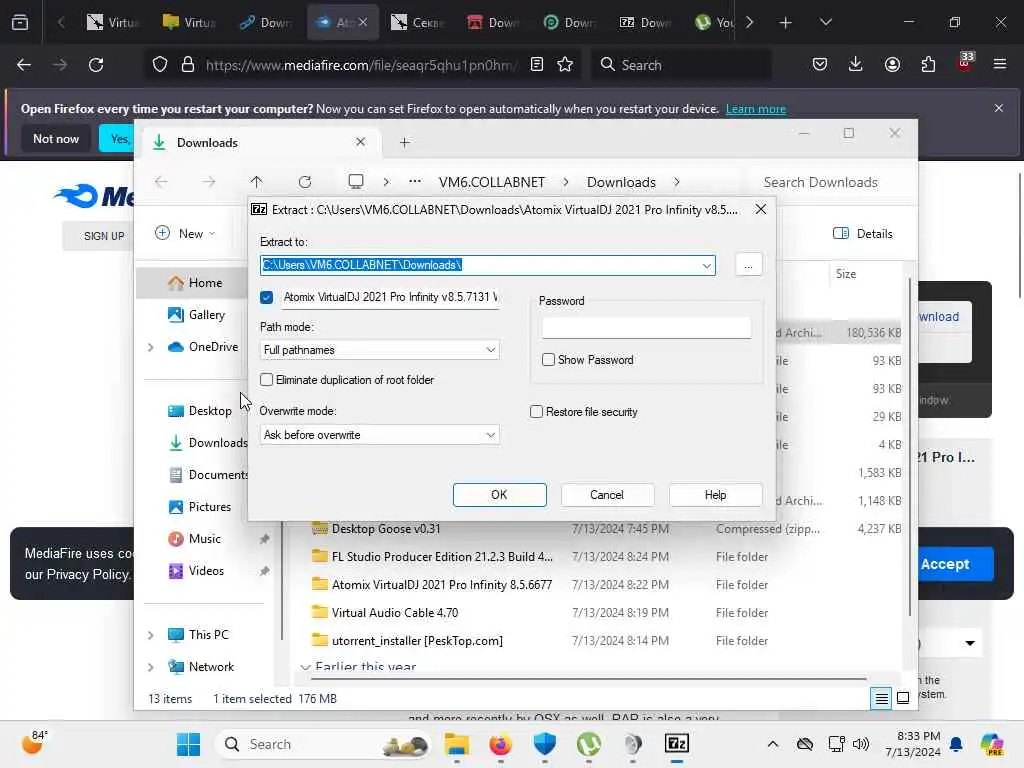The height and width of the screenshot is (768, 1024).
Task: Open Help in the Extract dialog
Action: [715, 494]
